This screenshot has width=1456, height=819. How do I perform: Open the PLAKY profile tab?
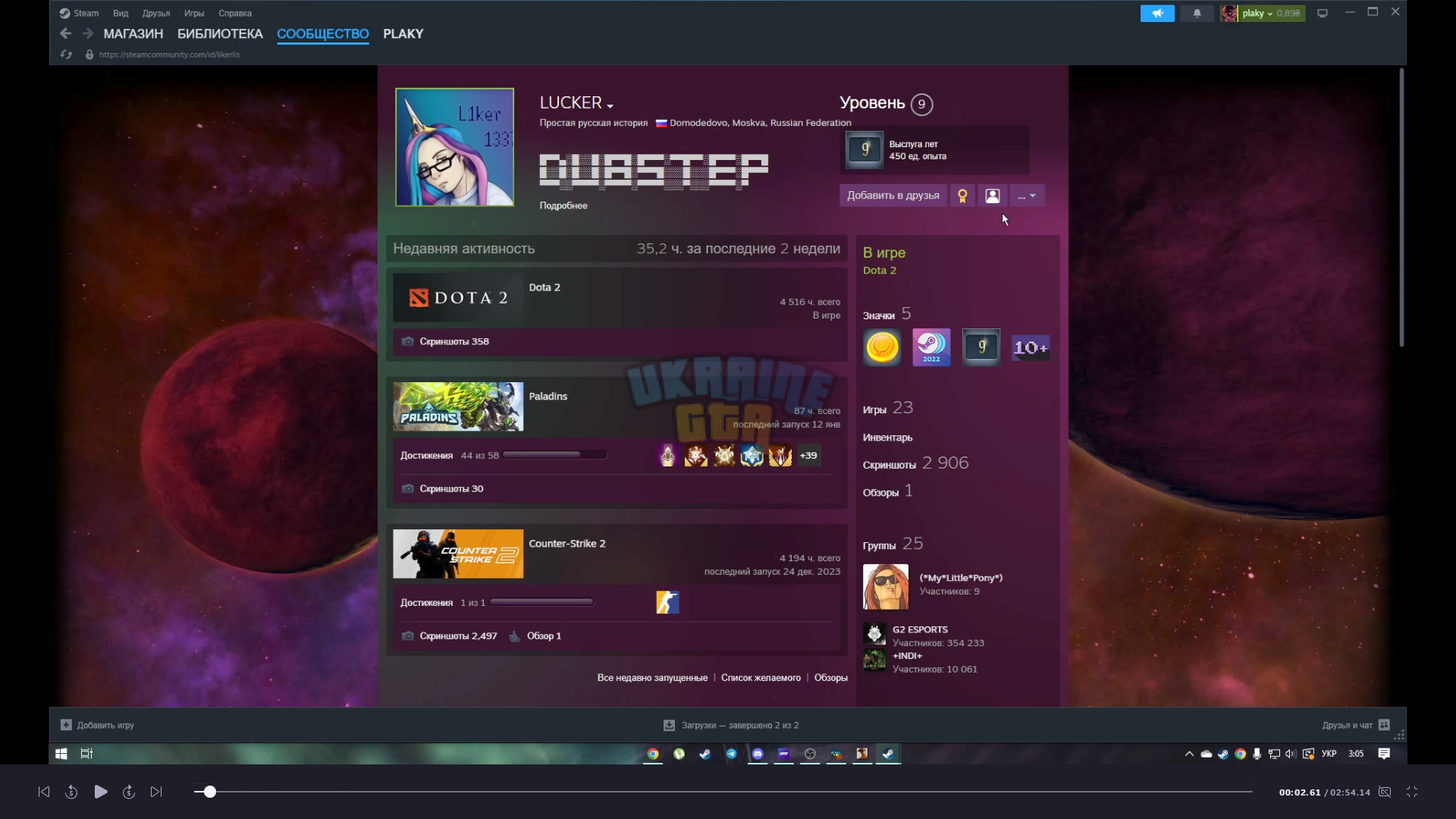403,33
